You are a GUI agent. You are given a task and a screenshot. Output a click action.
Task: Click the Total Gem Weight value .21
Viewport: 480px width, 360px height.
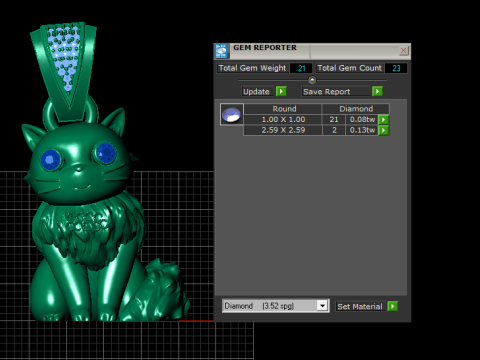pos(301,68)
